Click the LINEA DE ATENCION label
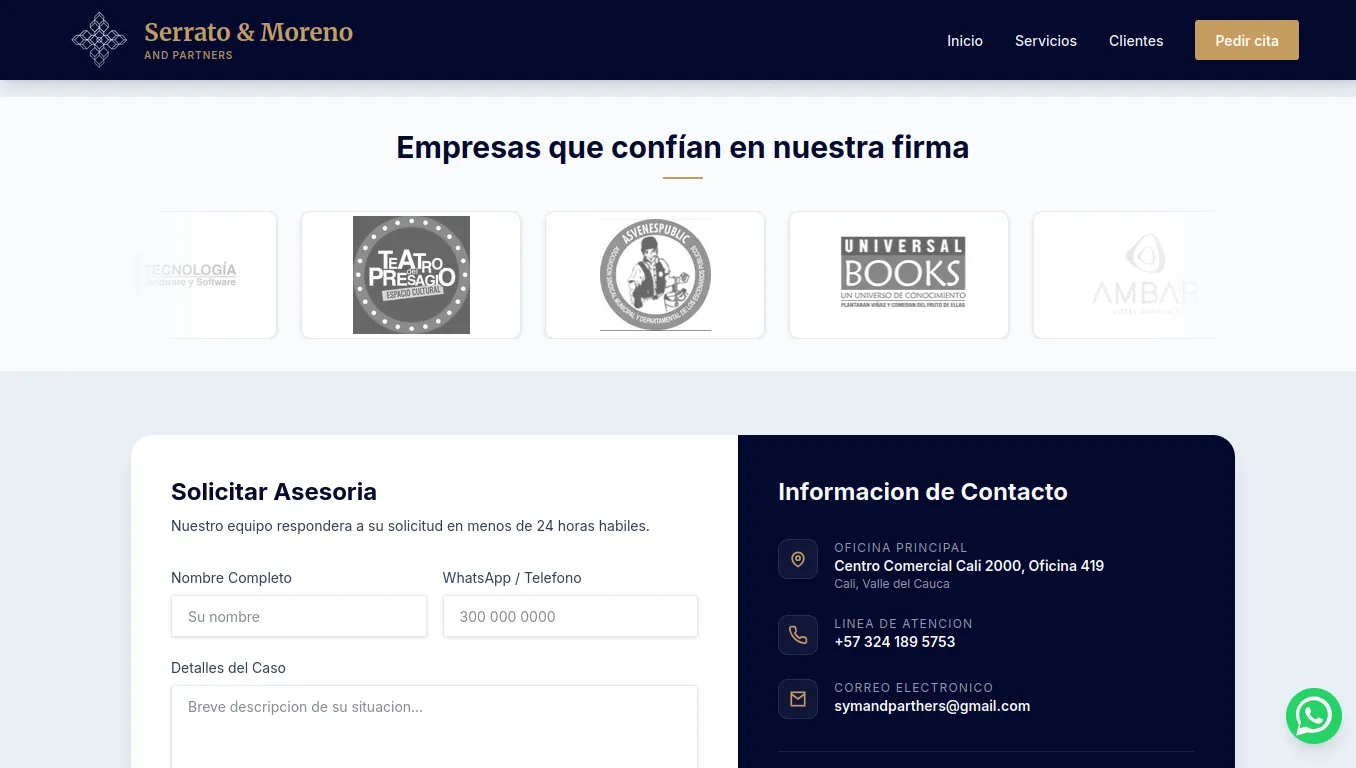This screenshot has height=768, width=1356. [x=903, y=624]
